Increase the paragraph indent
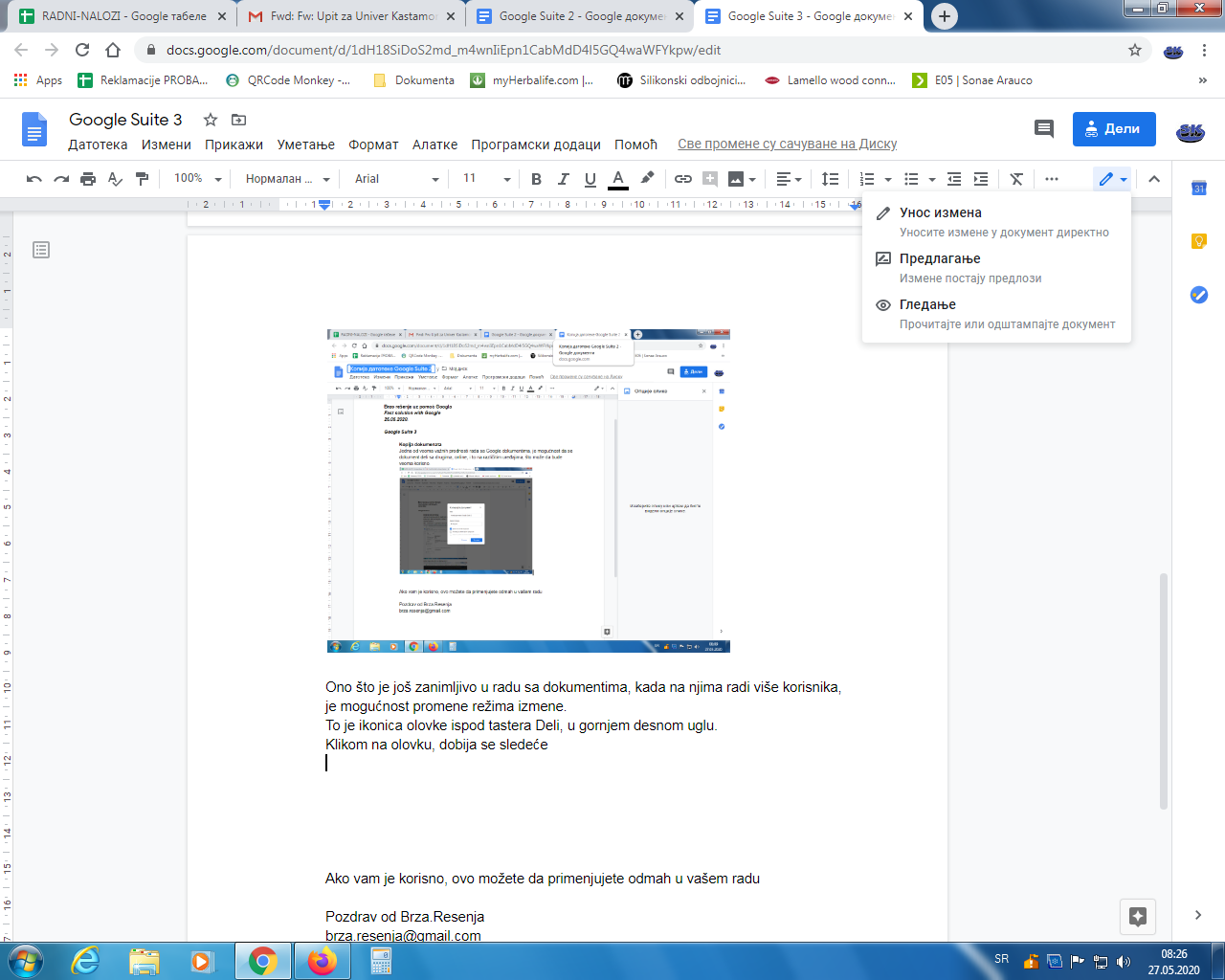The width and height of the screenshot is (1225, 980). 981,179
